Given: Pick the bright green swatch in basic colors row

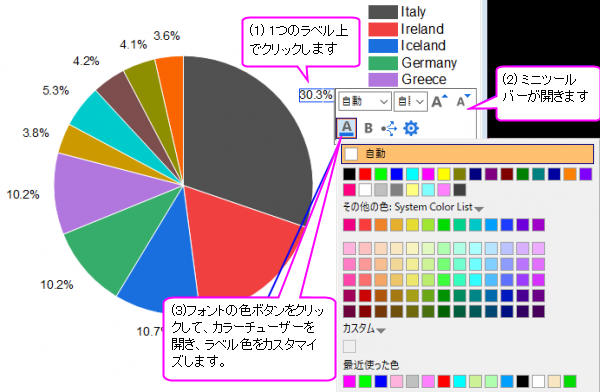Looking at the screenshot, I should (381, 174).
